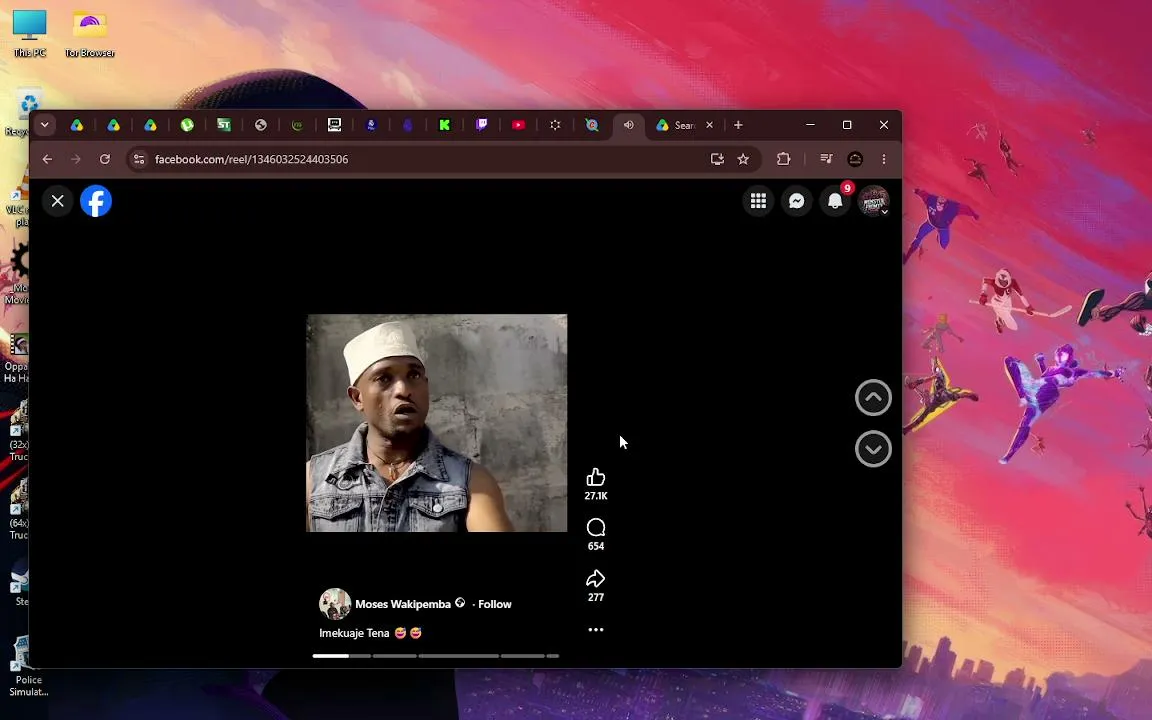Screen dimensions: 1152x720
Task: Select the audio-playing Facebook tab
Action: click(x=628, y=125)
